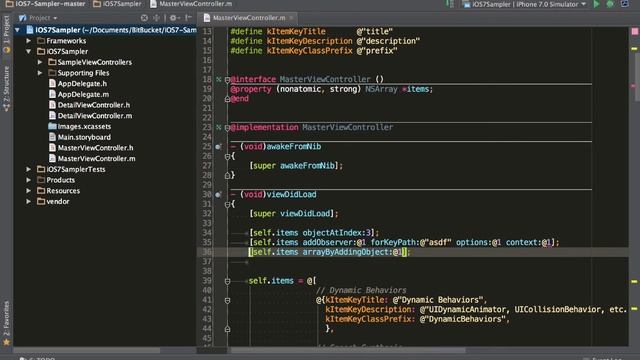Viewport: 640px width, 360px height.
Task: Select the MasterViewController.m editor tab
Action: coord(249,18)
